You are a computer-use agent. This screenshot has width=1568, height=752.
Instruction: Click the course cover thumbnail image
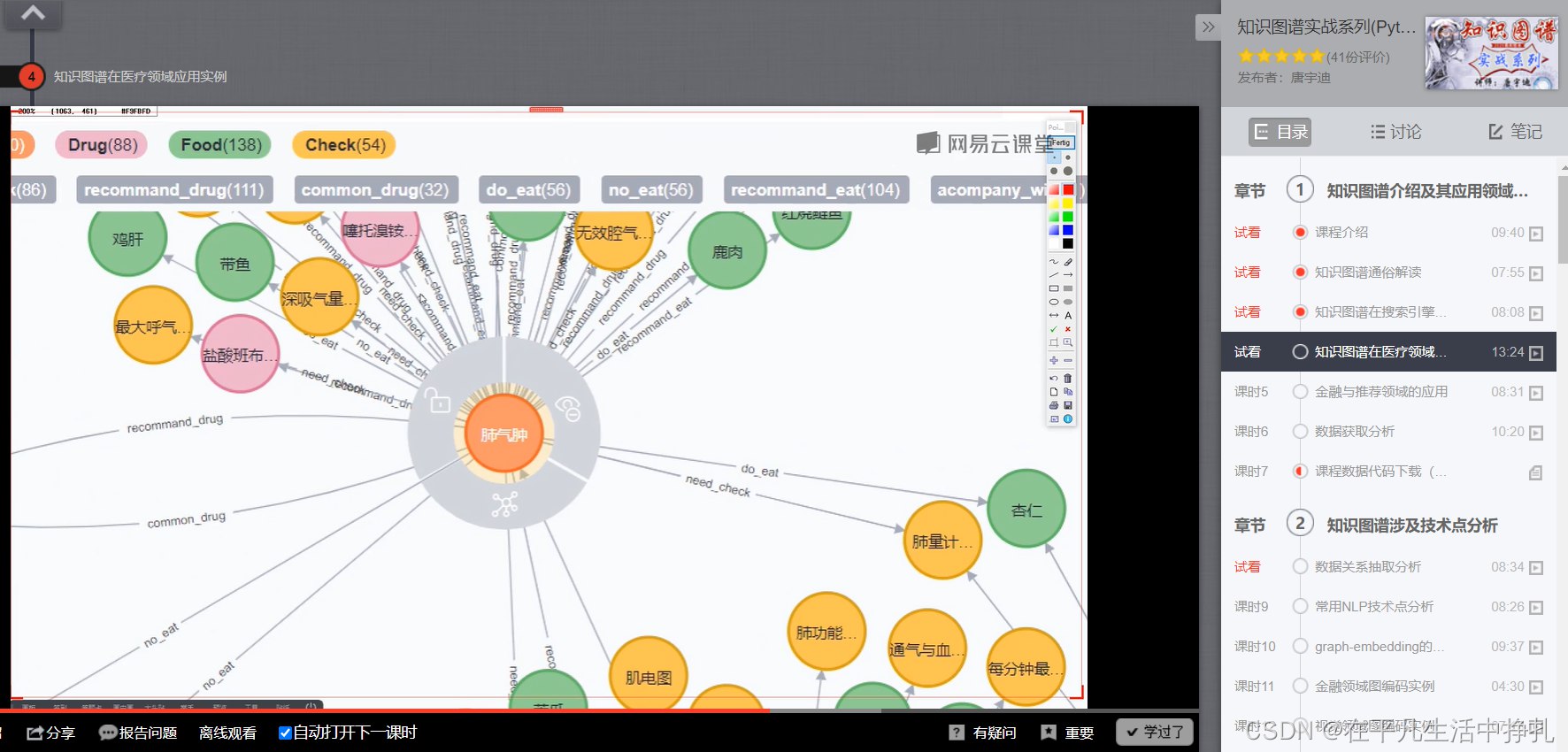(1491, 54)
